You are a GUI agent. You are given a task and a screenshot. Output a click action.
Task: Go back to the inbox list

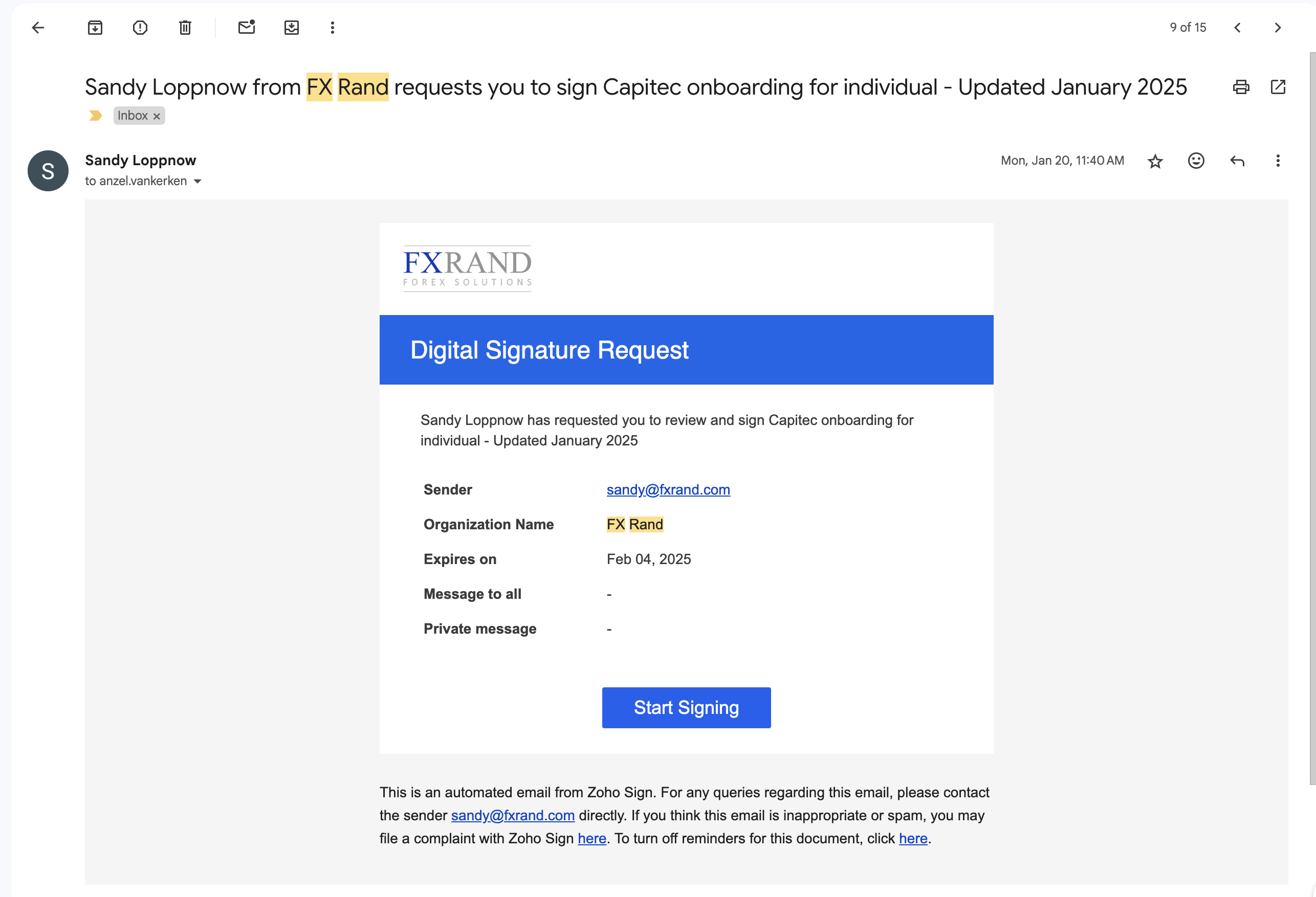38,27
